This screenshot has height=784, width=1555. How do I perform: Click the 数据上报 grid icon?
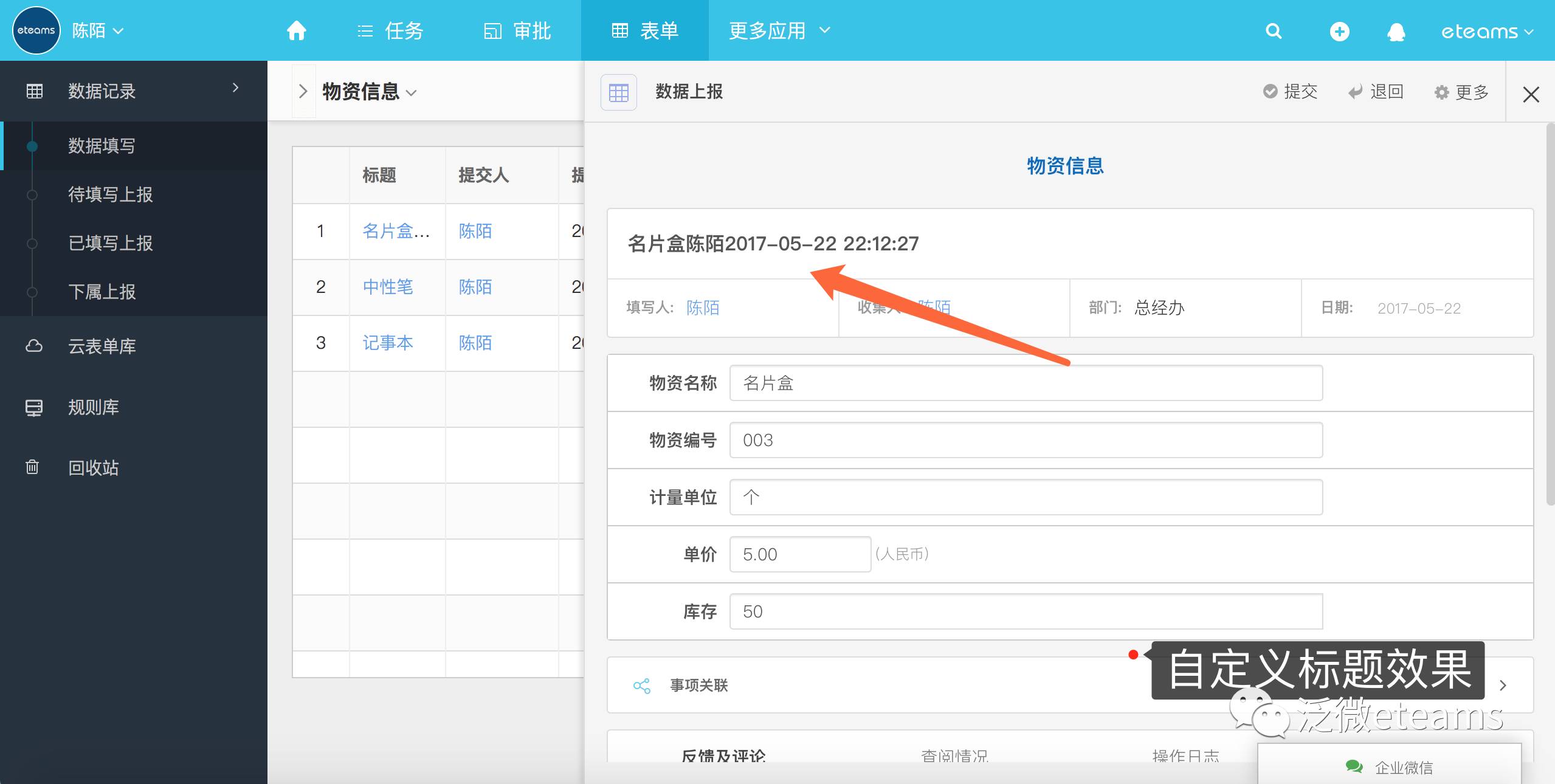[x=618, y=92]
